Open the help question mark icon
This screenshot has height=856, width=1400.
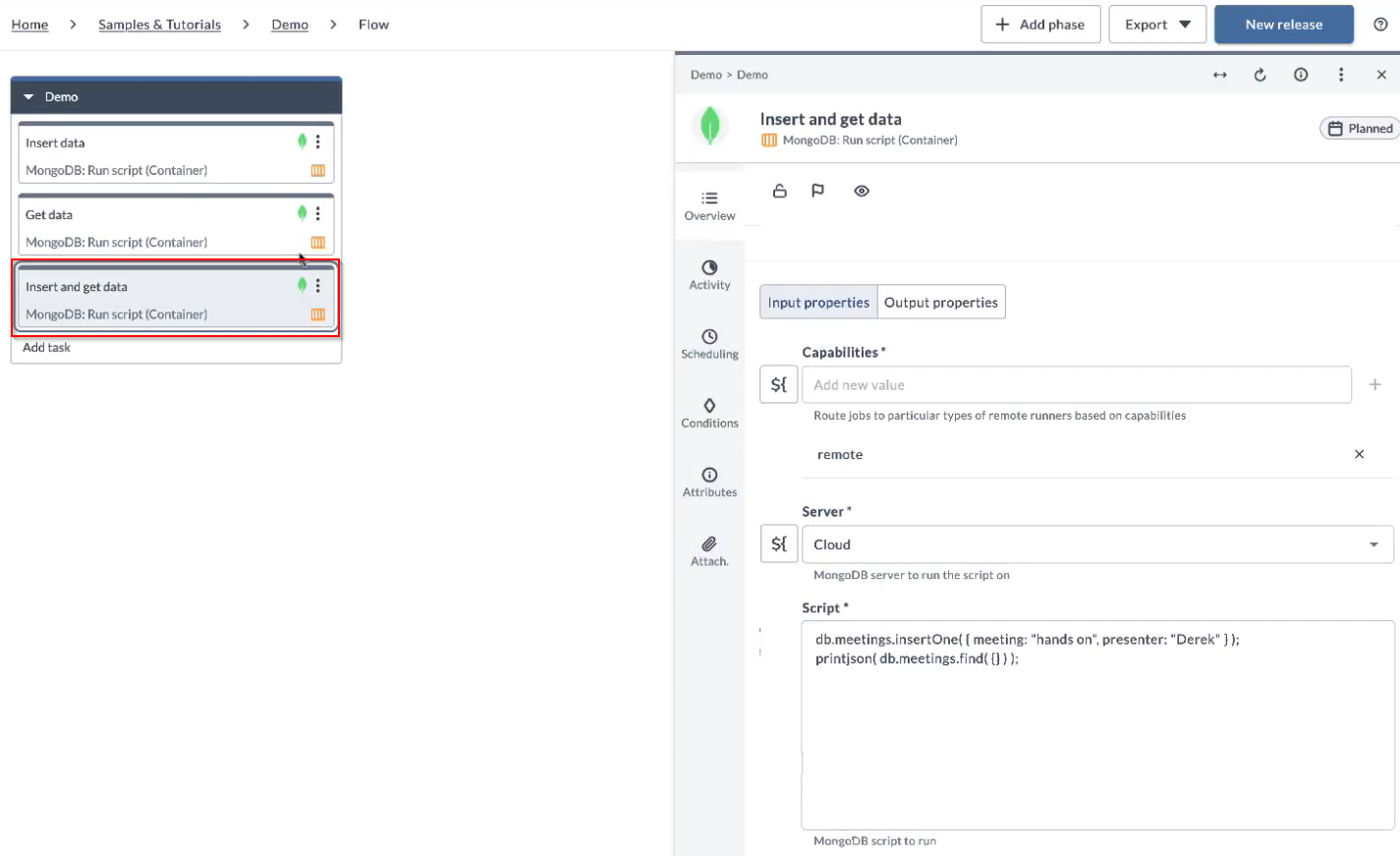pos(1380,25)
